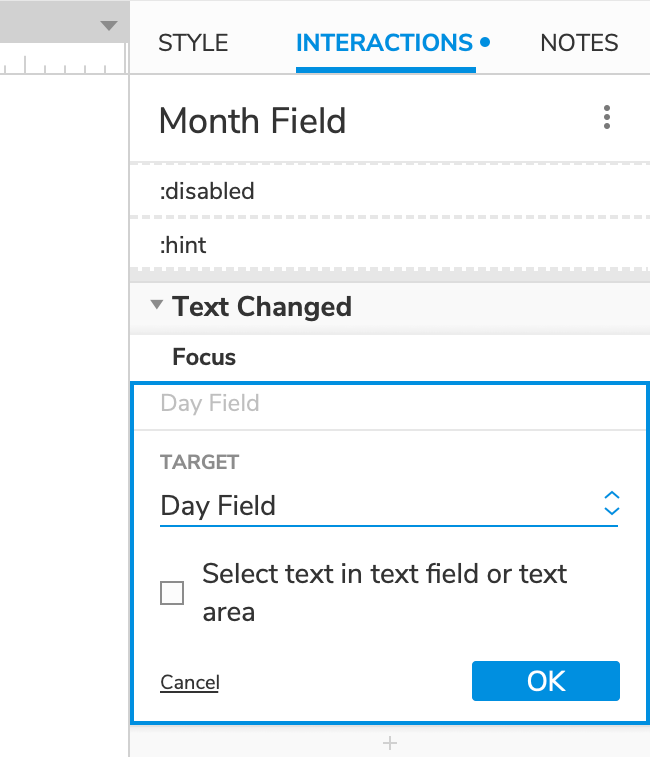Click the Focus action label
Image resolution: width=650 pixels, height=757 pixels.
(204, 357)
